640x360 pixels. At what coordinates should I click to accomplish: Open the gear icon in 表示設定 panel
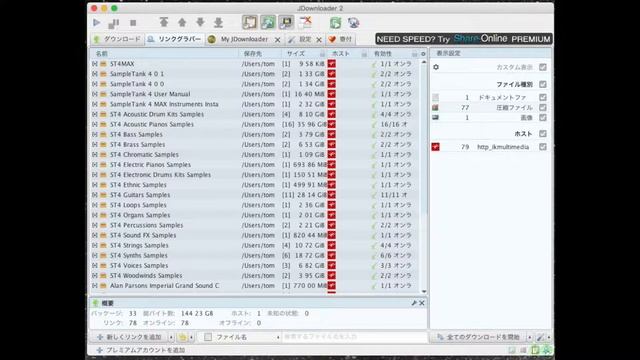pos(436,67)
